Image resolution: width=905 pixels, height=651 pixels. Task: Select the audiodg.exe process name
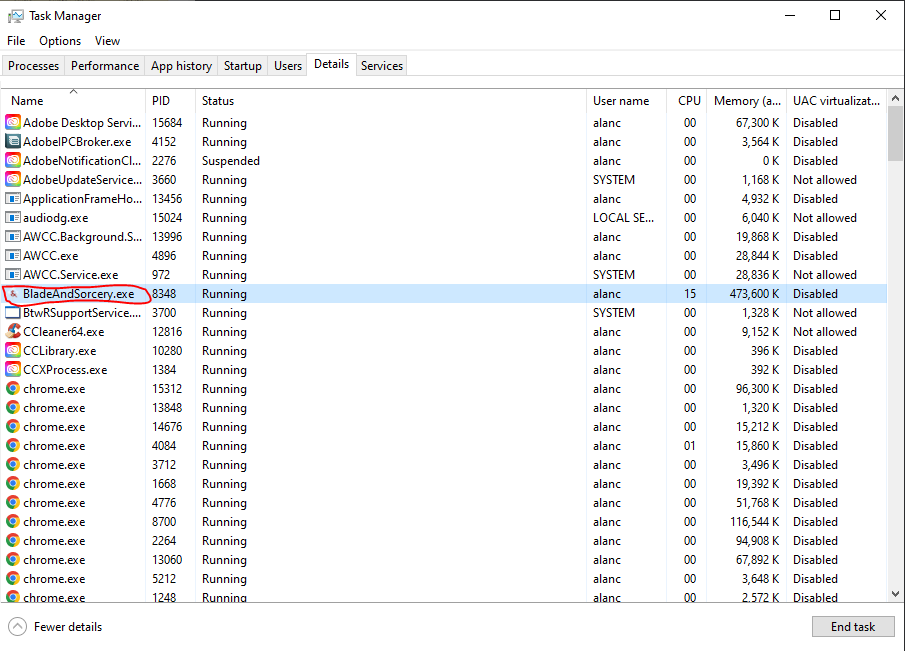pos(55,218)
